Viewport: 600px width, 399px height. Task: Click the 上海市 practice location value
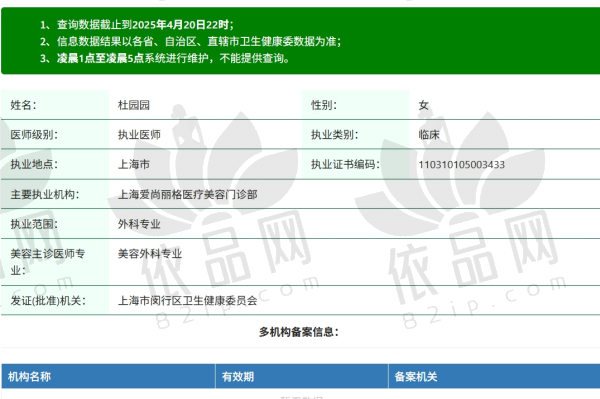point(134,164)
